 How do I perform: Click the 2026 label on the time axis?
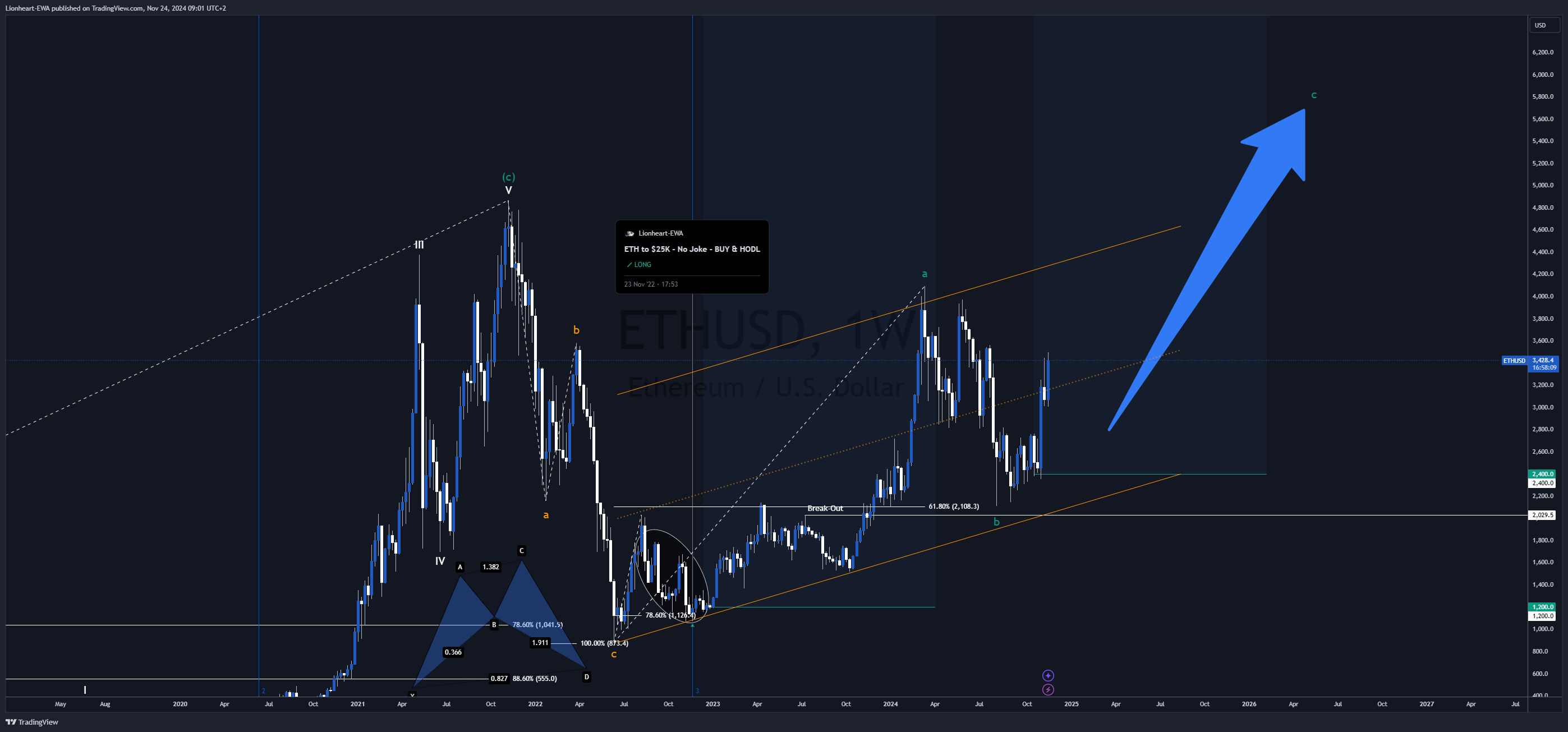[1249, 704]
